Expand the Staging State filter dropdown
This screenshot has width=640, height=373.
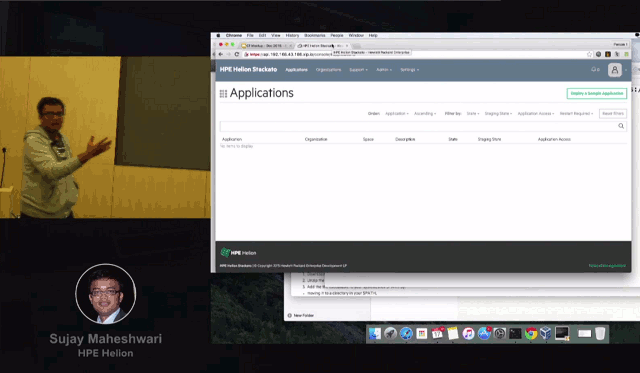pyautogui.click(x=498, y=113)
